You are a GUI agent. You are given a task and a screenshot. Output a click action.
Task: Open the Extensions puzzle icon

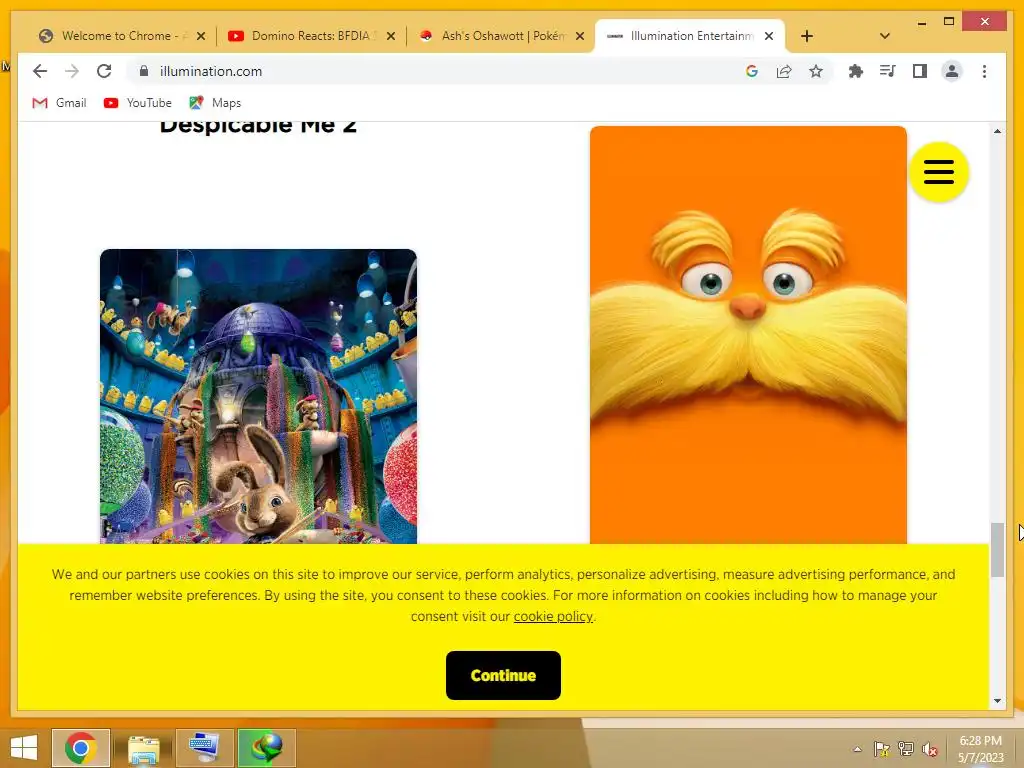[856, 71]
